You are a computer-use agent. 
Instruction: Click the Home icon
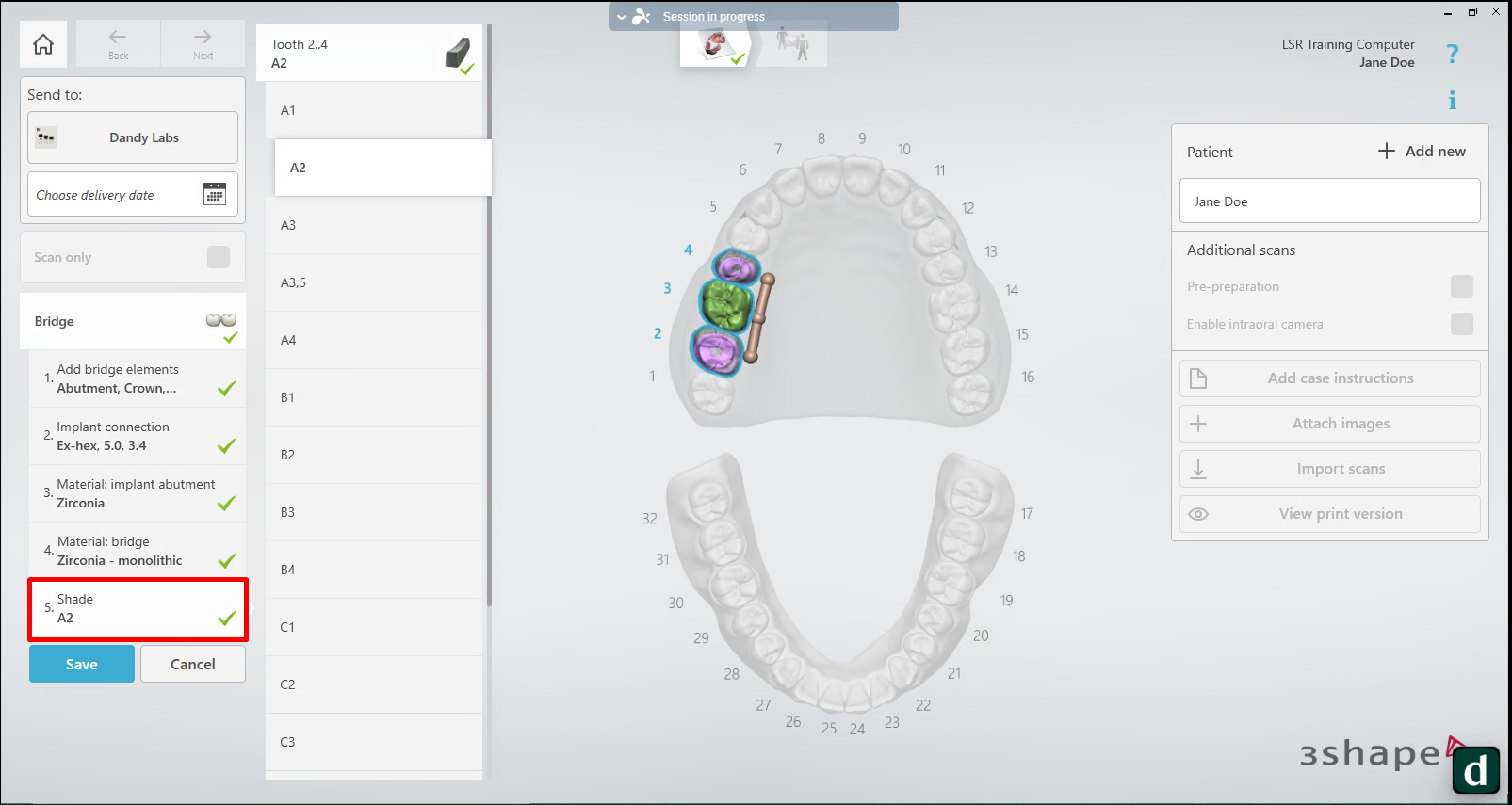(43, 44)
